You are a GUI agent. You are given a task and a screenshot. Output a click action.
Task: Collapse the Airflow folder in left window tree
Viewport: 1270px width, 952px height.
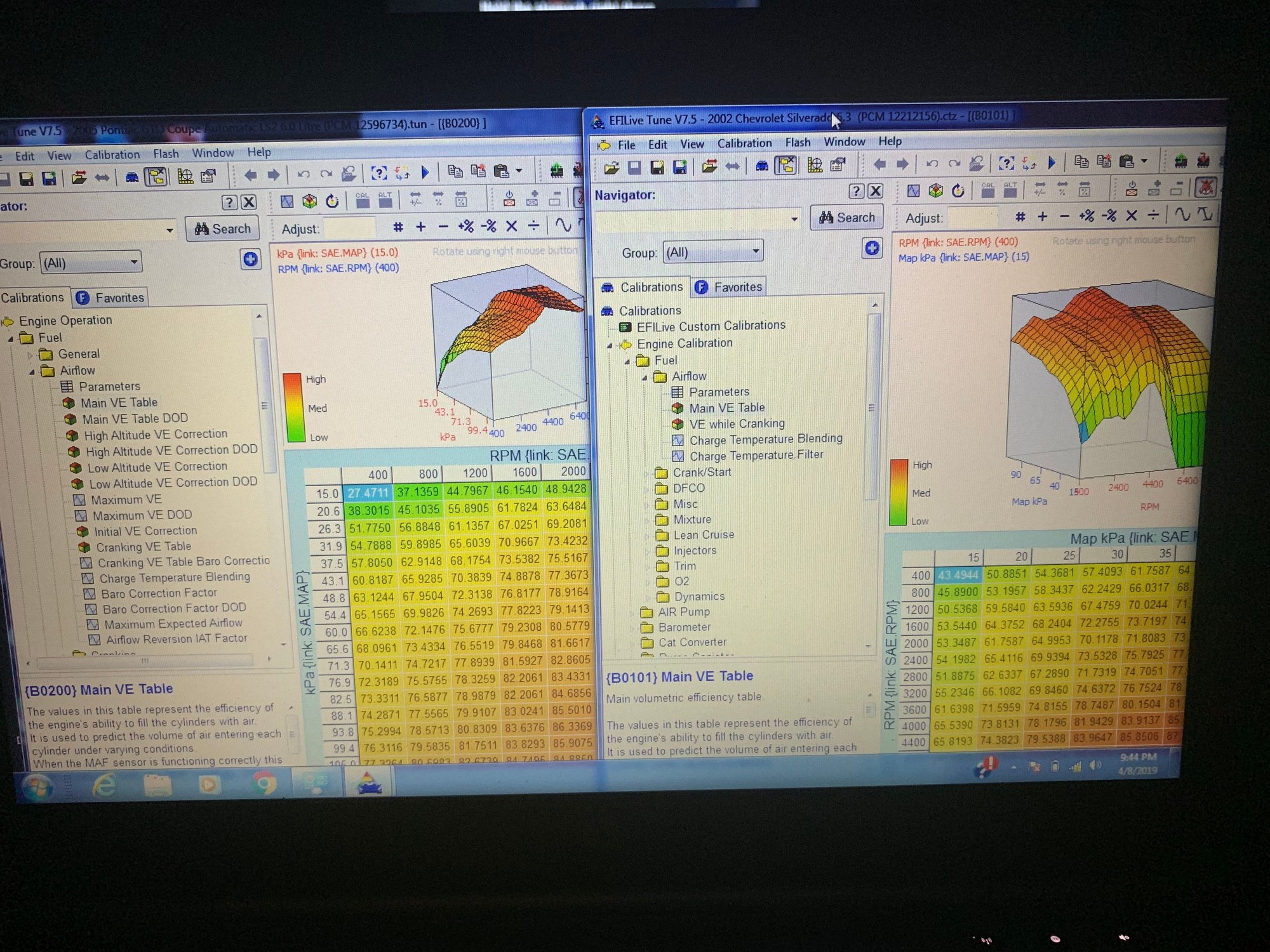32,371
